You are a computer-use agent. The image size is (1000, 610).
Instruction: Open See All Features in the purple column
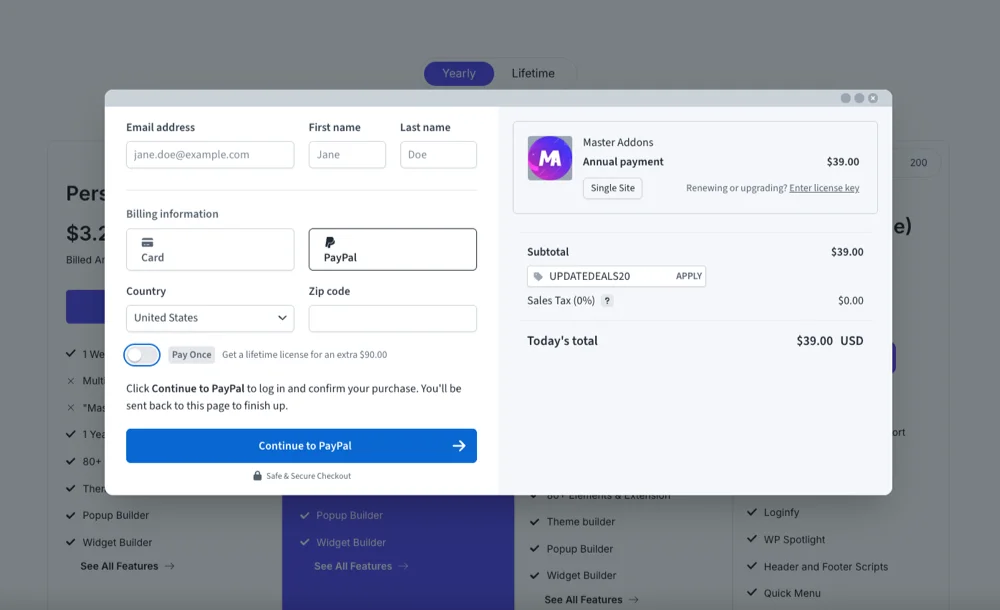[x=361, y=566]
